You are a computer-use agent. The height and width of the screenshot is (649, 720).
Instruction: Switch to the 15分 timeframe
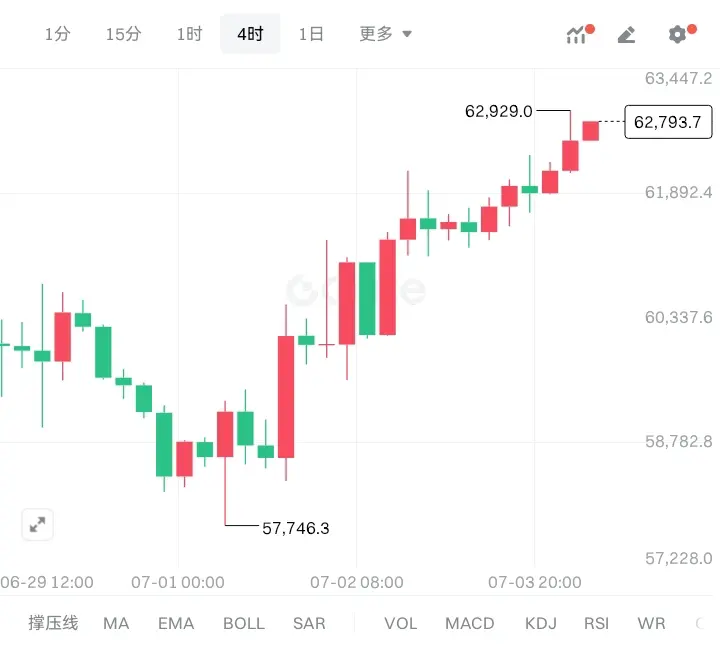[123, 34]
